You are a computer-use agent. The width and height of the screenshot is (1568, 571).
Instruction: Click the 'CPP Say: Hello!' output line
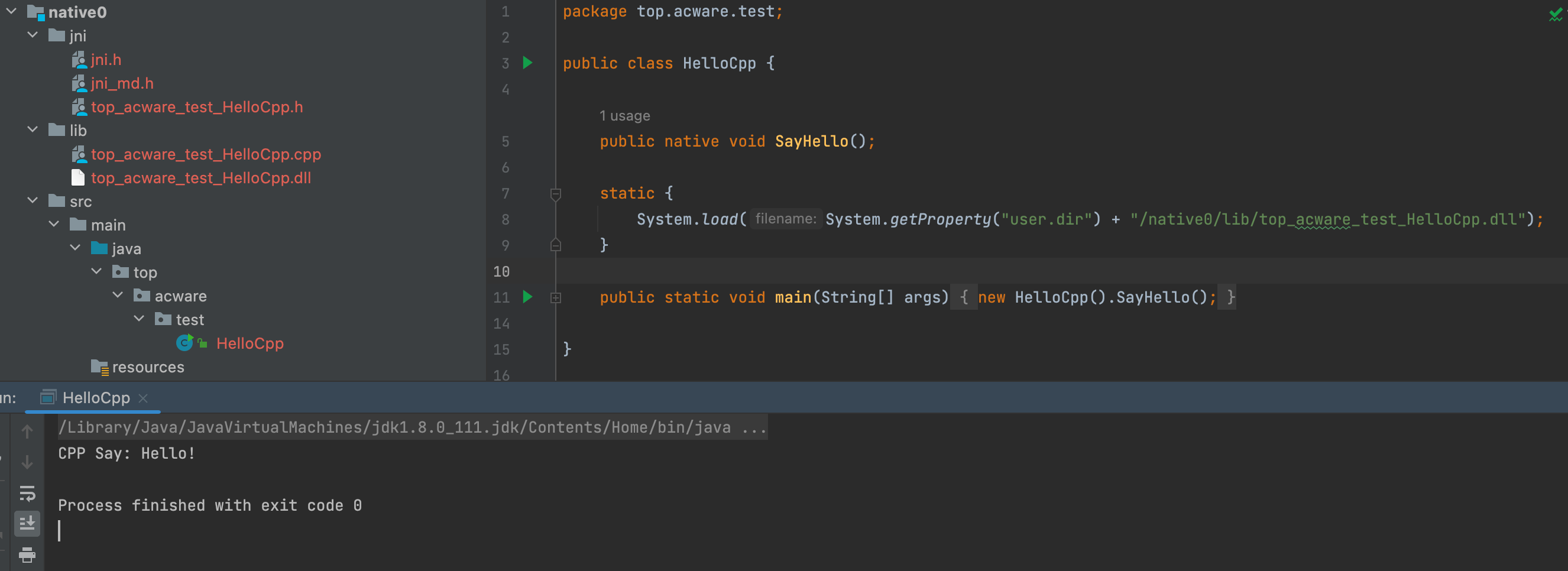[126, 453]
